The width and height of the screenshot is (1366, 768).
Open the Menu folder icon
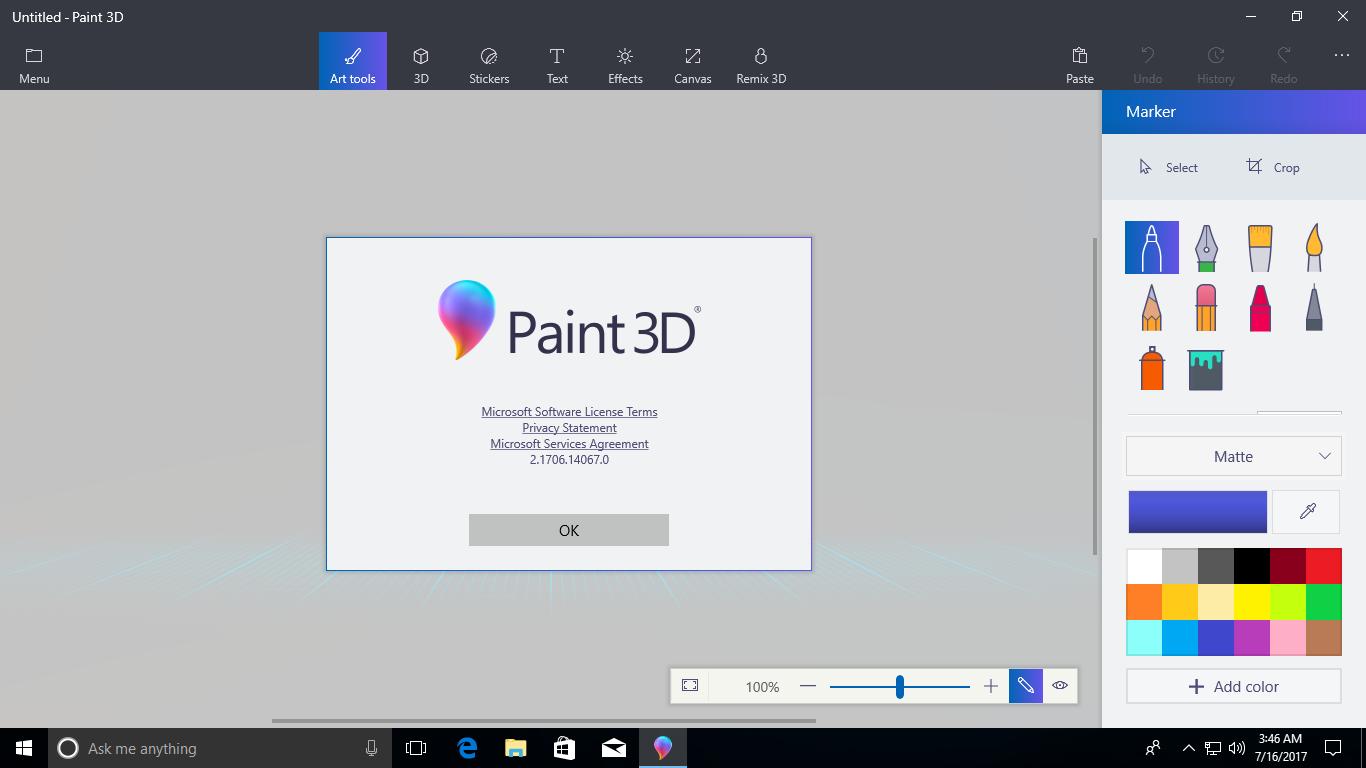(34, 65)
